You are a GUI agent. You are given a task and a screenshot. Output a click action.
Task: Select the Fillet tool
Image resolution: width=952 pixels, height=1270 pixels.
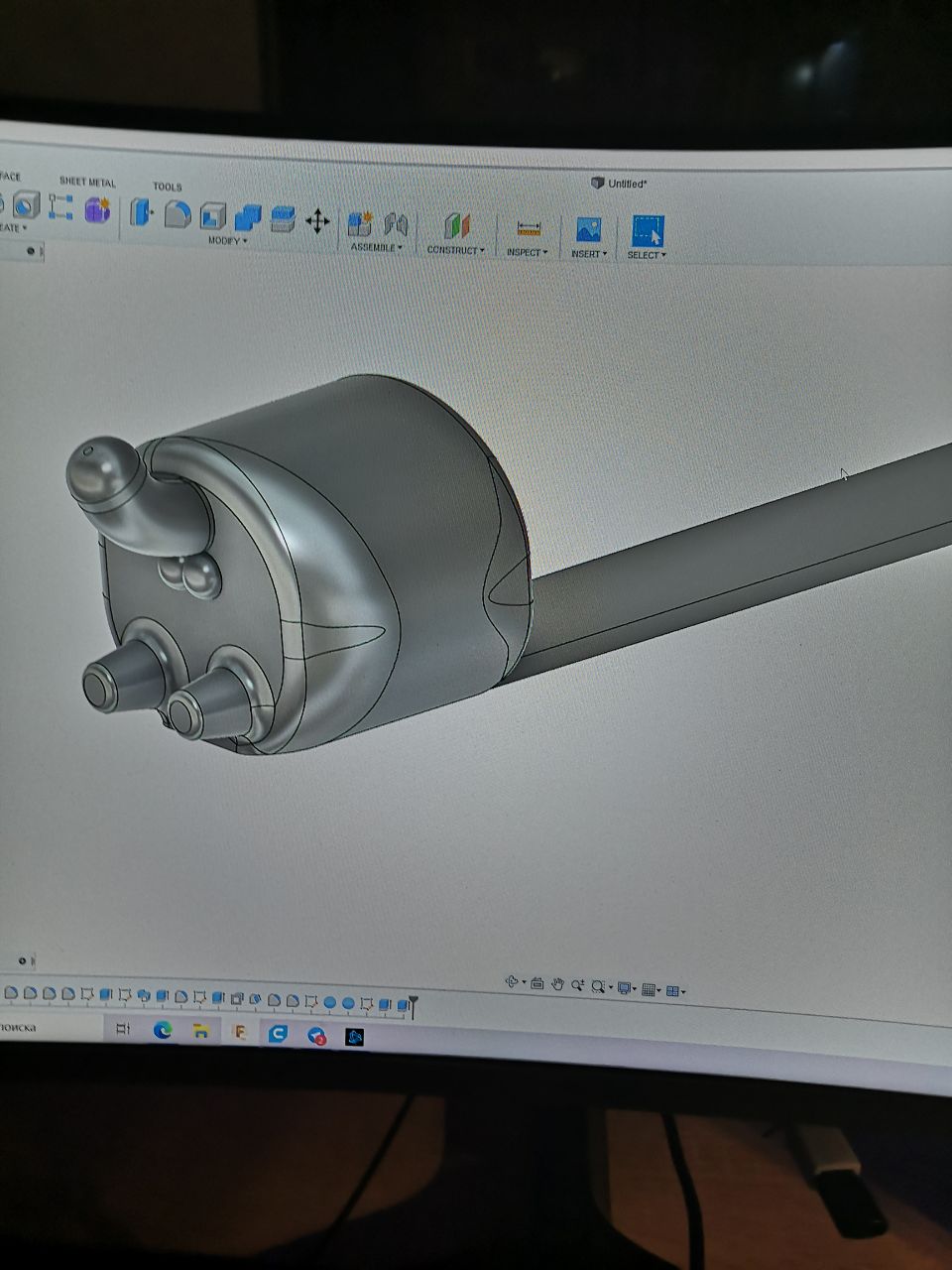[x=177, y=213]
